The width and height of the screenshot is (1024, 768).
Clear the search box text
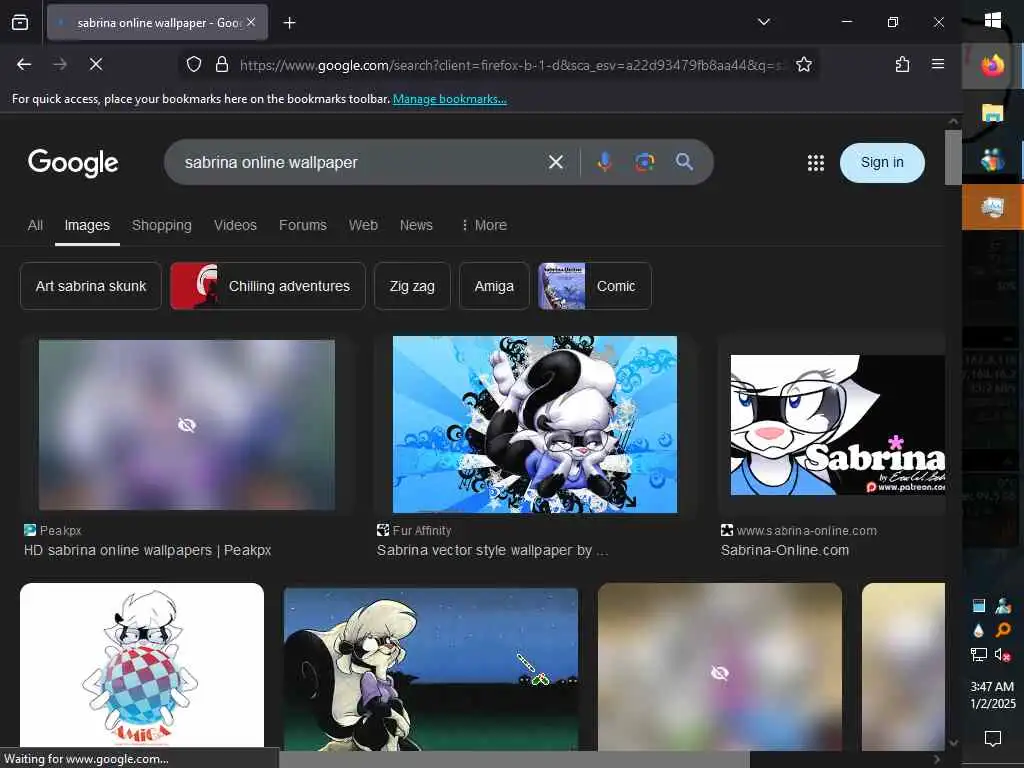(556, 162)
